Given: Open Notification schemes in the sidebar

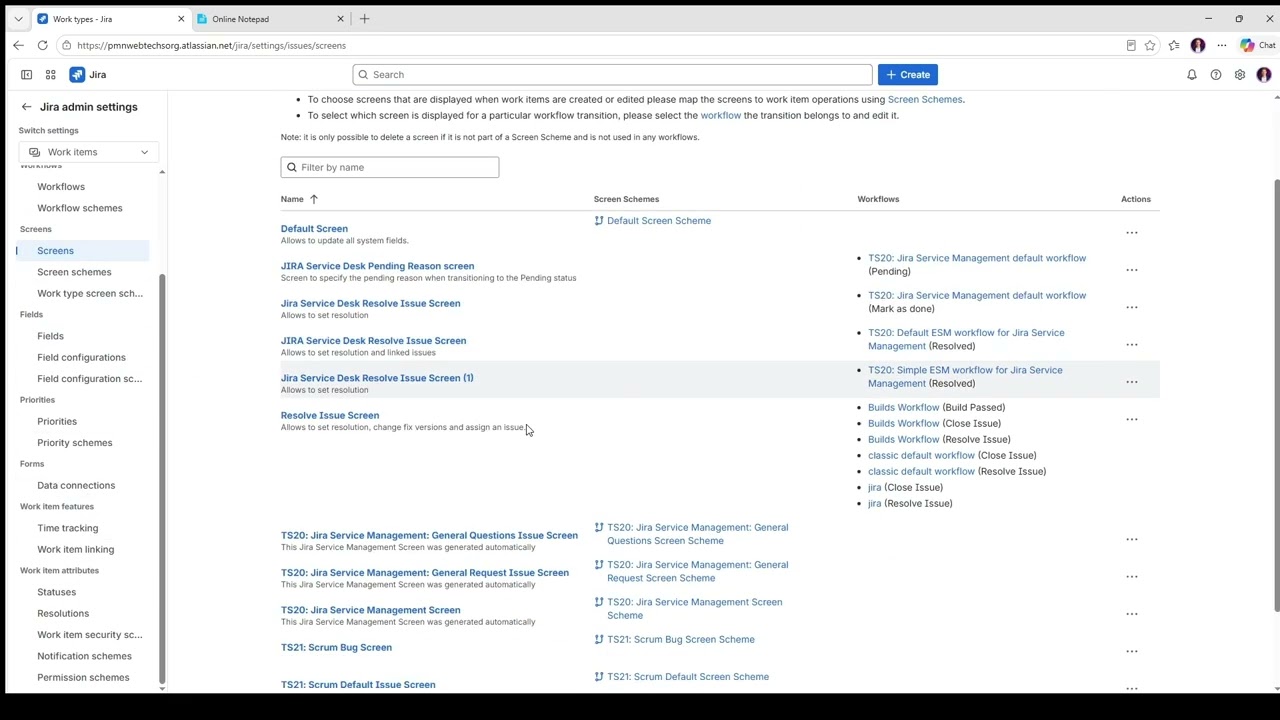Looking at the screenshot, I should (84, 656).
